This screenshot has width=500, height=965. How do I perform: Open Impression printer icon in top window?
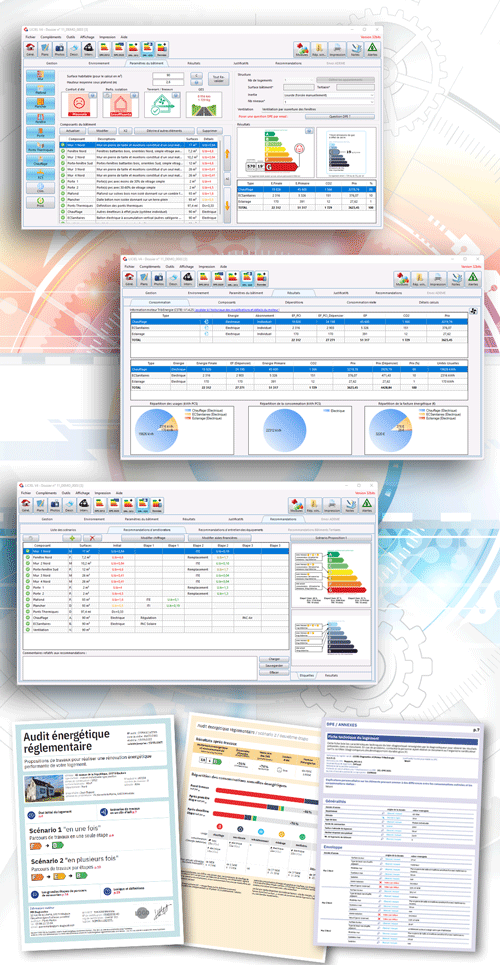[337, 49]
